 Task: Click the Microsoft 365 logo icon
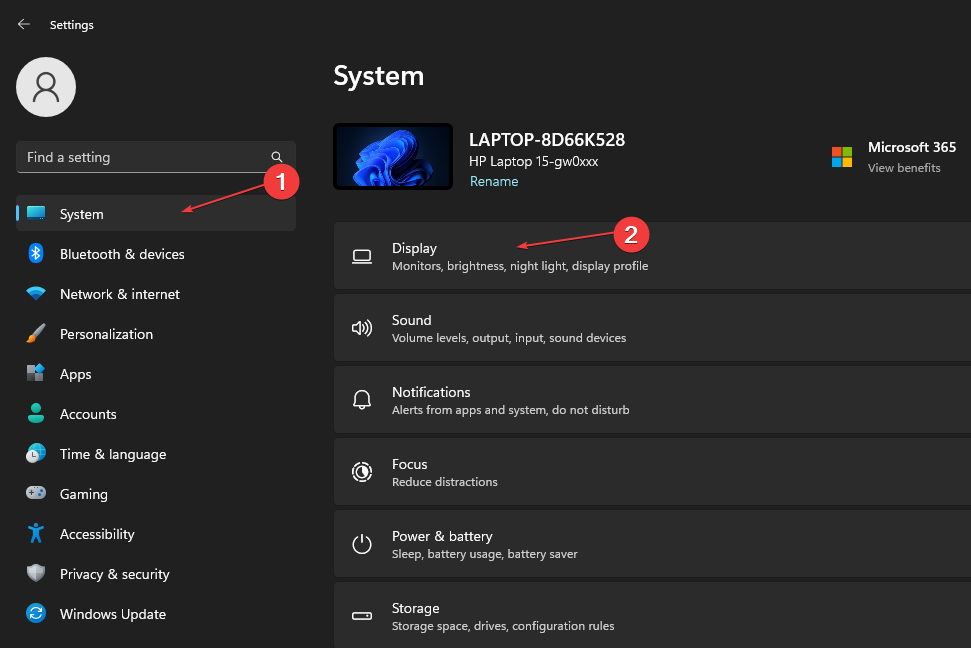[x=842, y=157]
